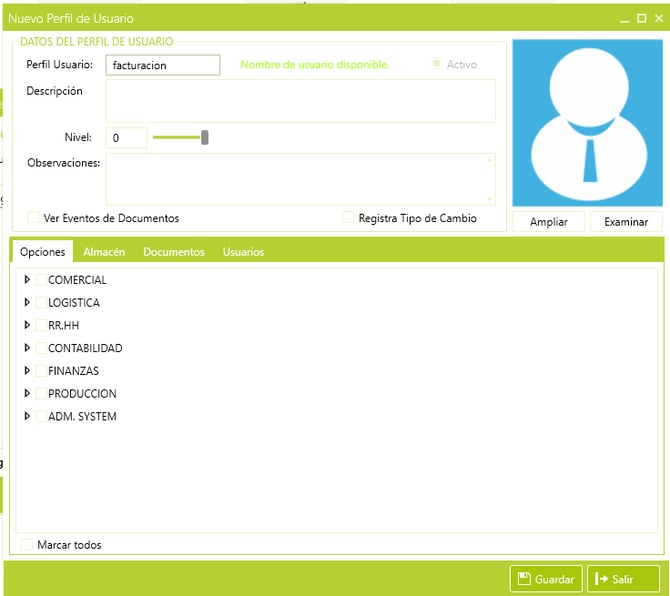670x596 pixels.
Task: Click into the Descripción text box
Action: pos(300,101)
